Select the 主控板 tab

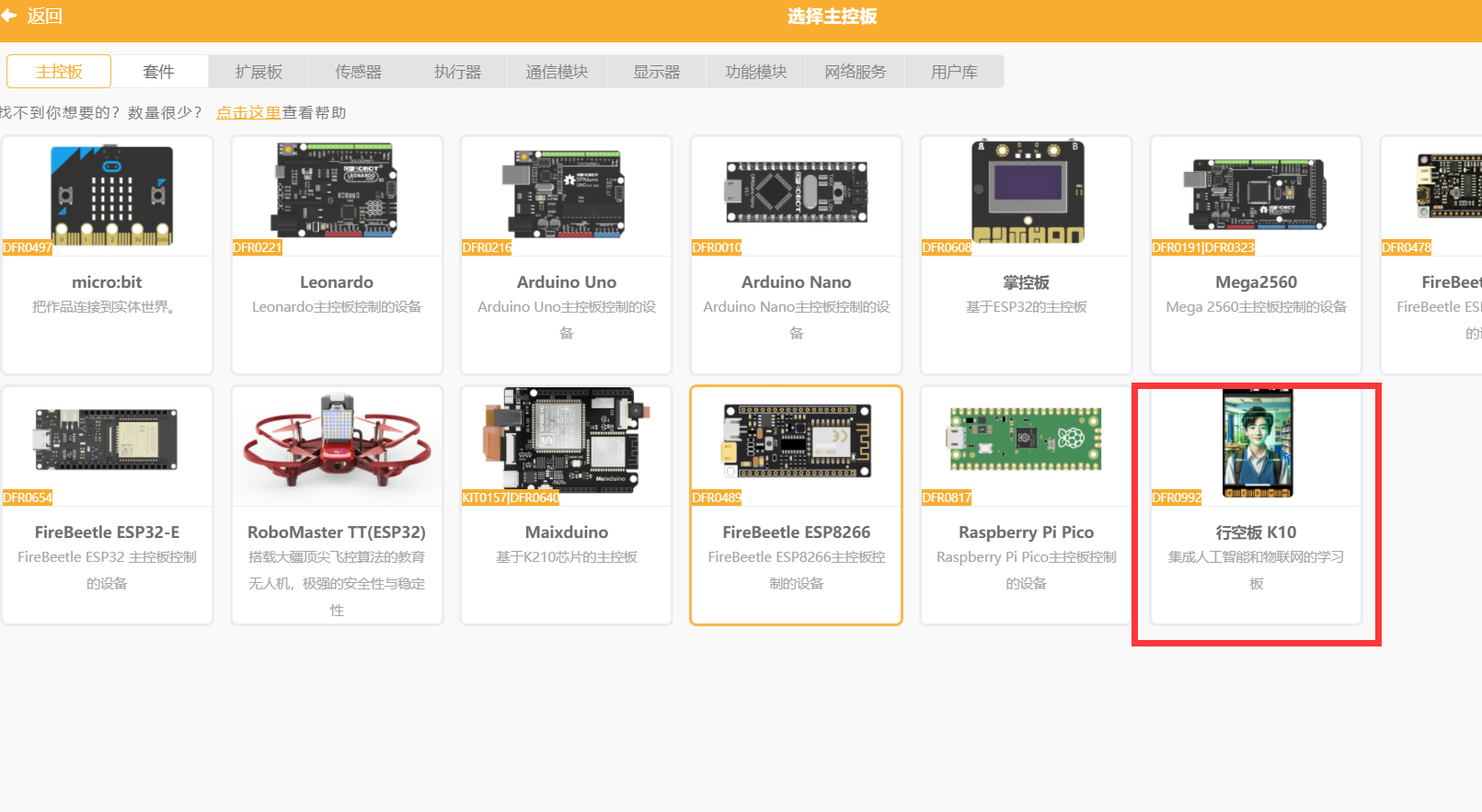coord(59,72)
